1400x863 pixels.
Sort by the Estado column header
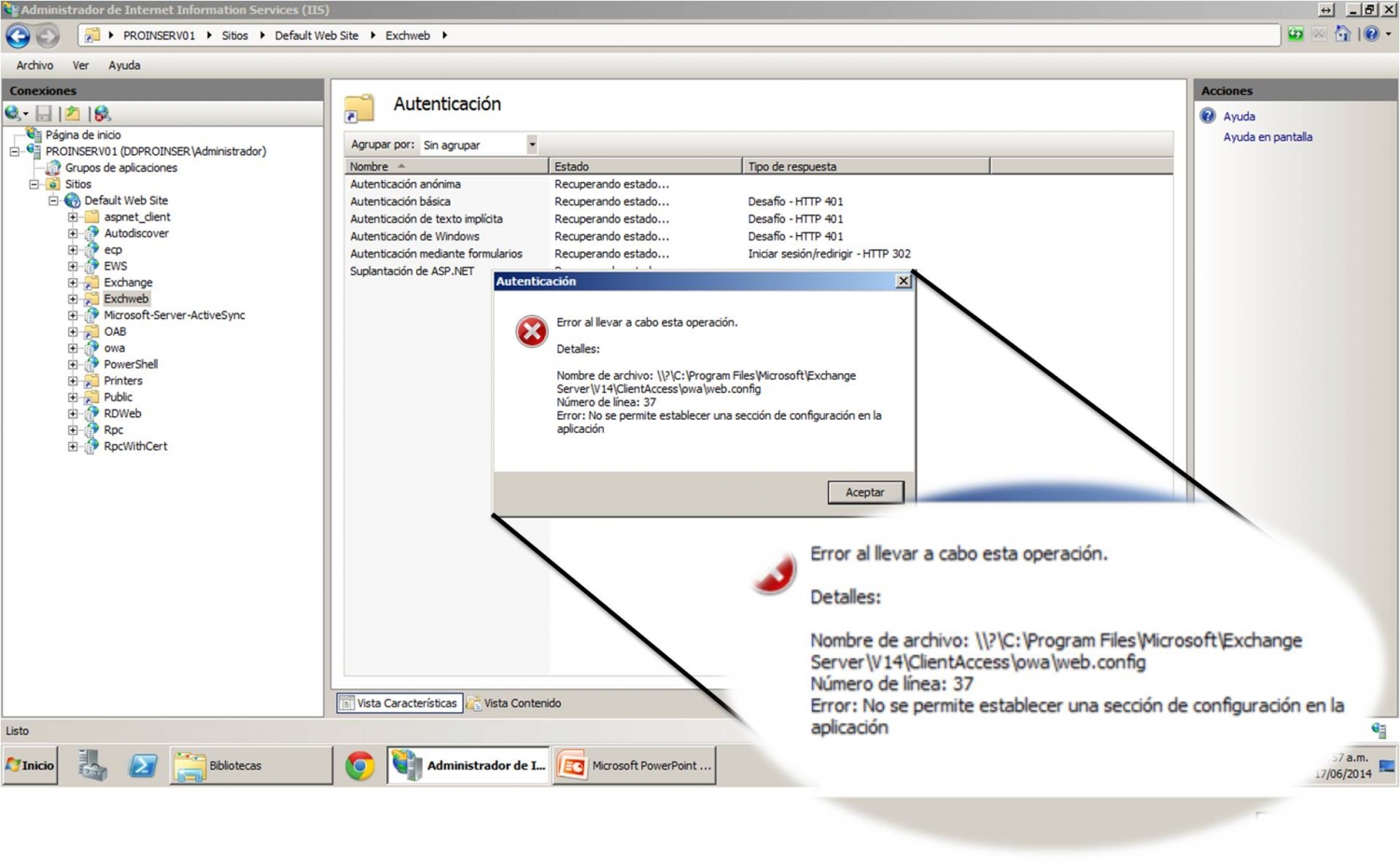[646, 167]
